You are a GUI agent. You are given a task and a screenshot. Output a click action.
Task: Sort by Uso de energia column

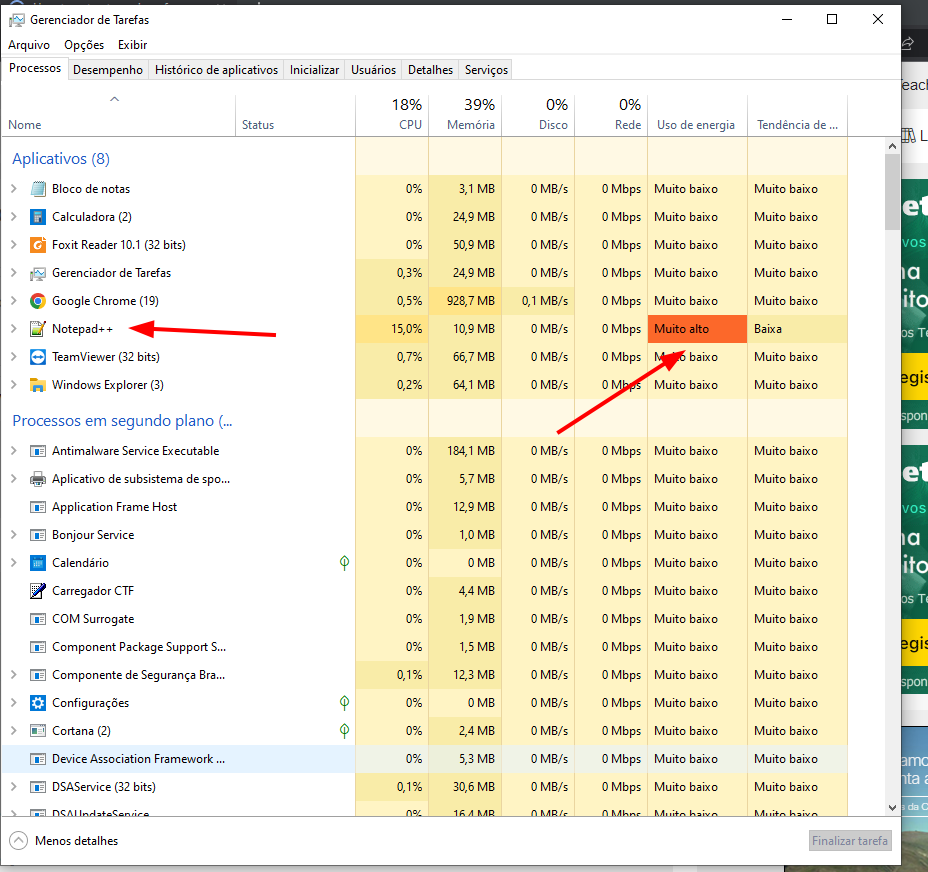coord(697,115)
